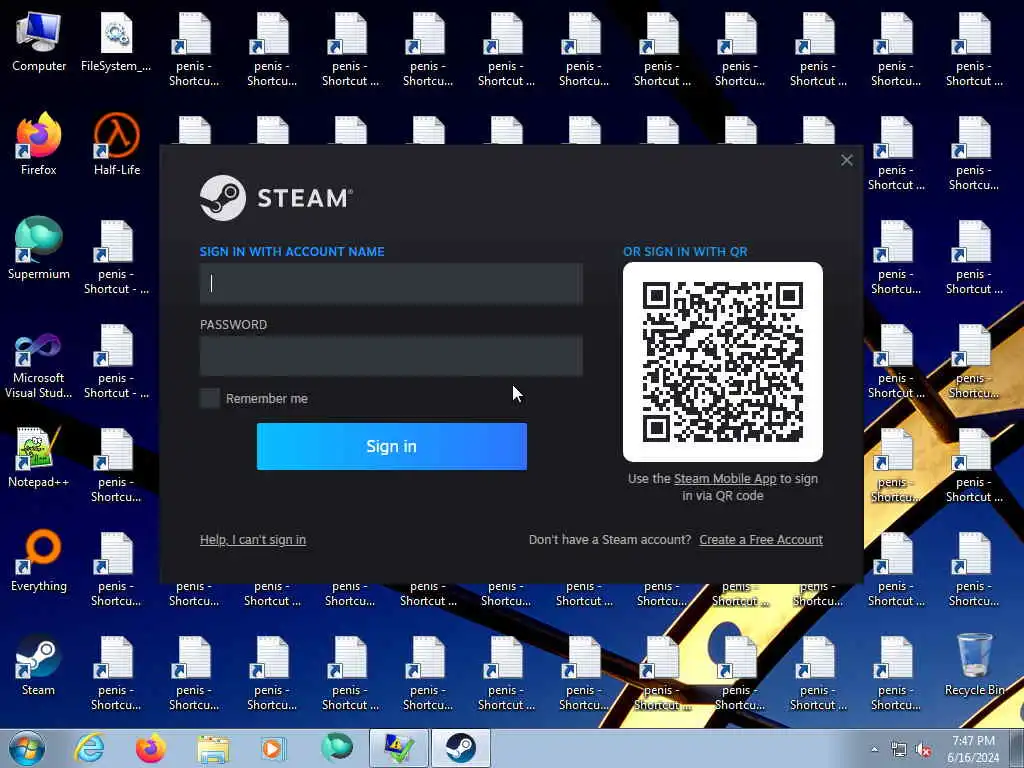This screenshot has height=768, width=1024.
Task: Select the FileSystem_ desktop file
Action: (x=116, y=43)
